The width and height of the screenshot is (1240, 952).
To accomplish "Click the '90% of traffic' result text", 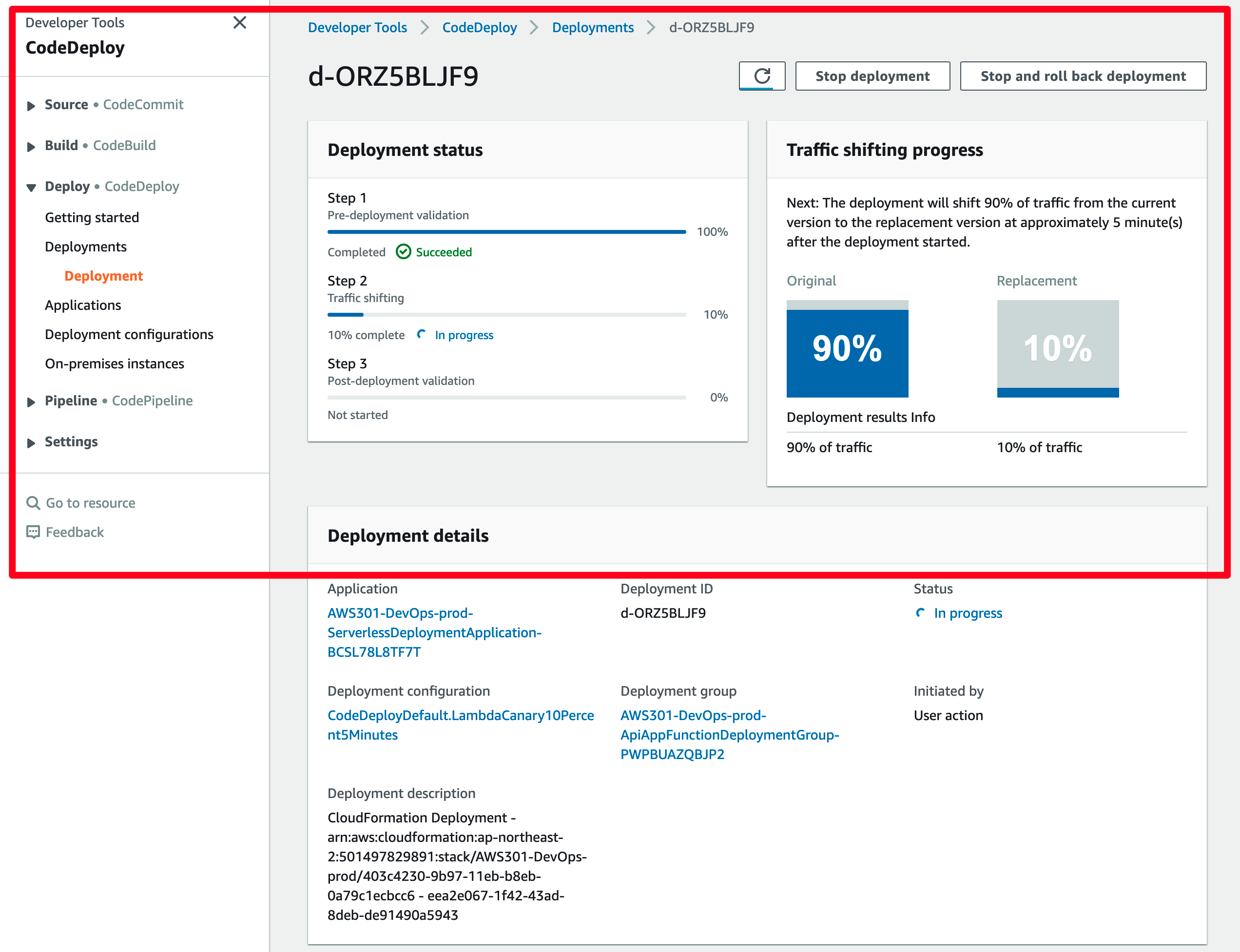I will coord(829,447).
